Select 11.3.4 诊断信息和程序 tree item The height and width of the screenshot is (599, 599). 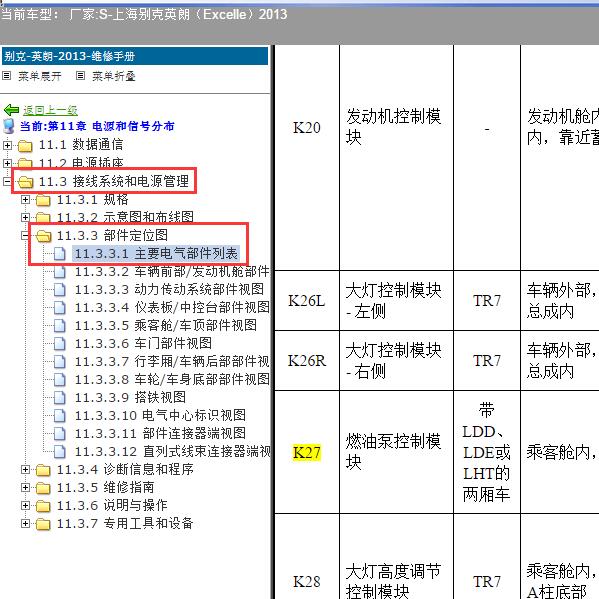pos(125,469)
